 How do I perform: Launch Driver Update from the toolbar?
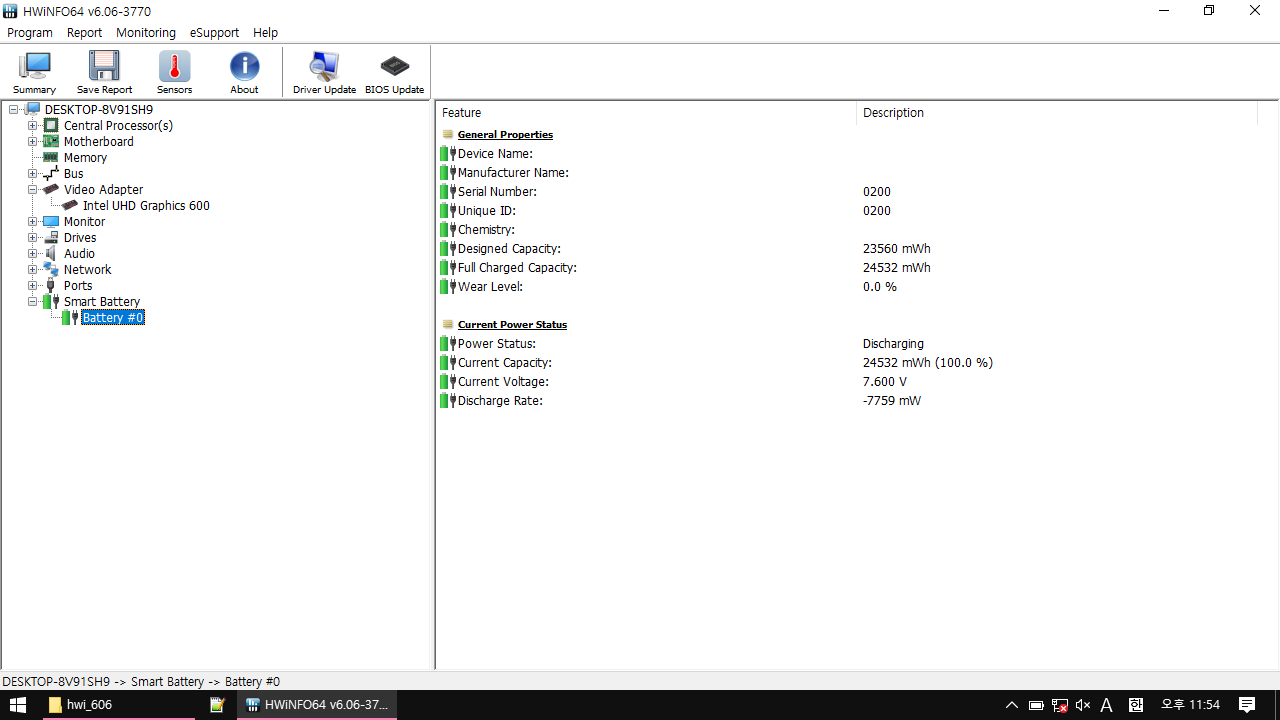(324, 73)
